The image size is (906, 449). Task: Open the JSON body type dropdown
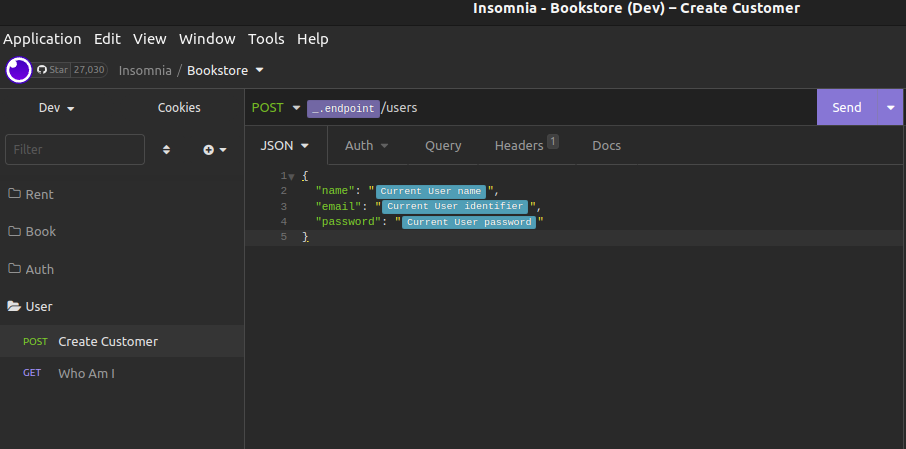coord(285,146)
